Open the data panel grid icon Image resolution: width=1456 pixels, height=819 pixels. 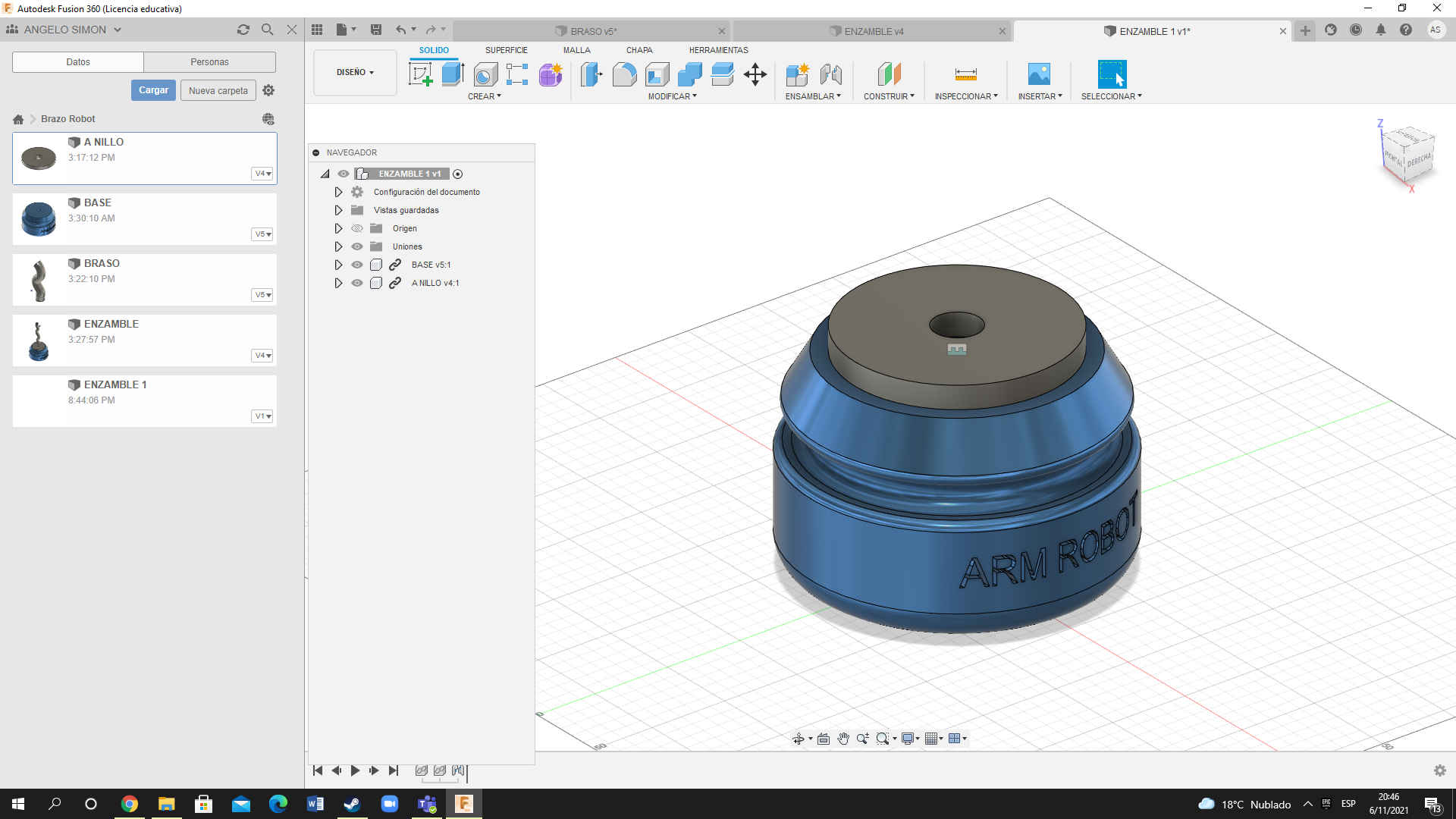pos(317,30)
